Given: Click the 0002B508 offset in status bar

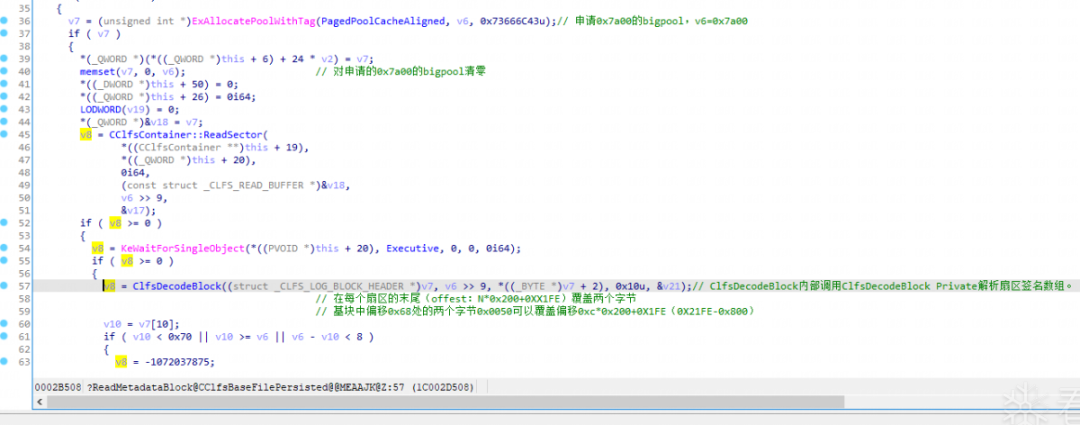Looking at the screenshot, I should (x=57, y=386).
